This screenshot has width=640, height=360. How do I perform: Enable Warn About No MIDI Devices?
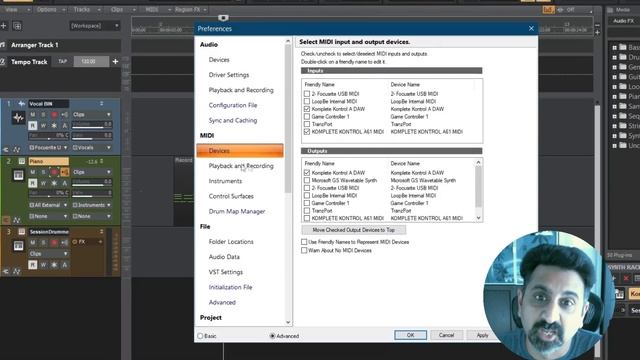(x=304, y=250)
